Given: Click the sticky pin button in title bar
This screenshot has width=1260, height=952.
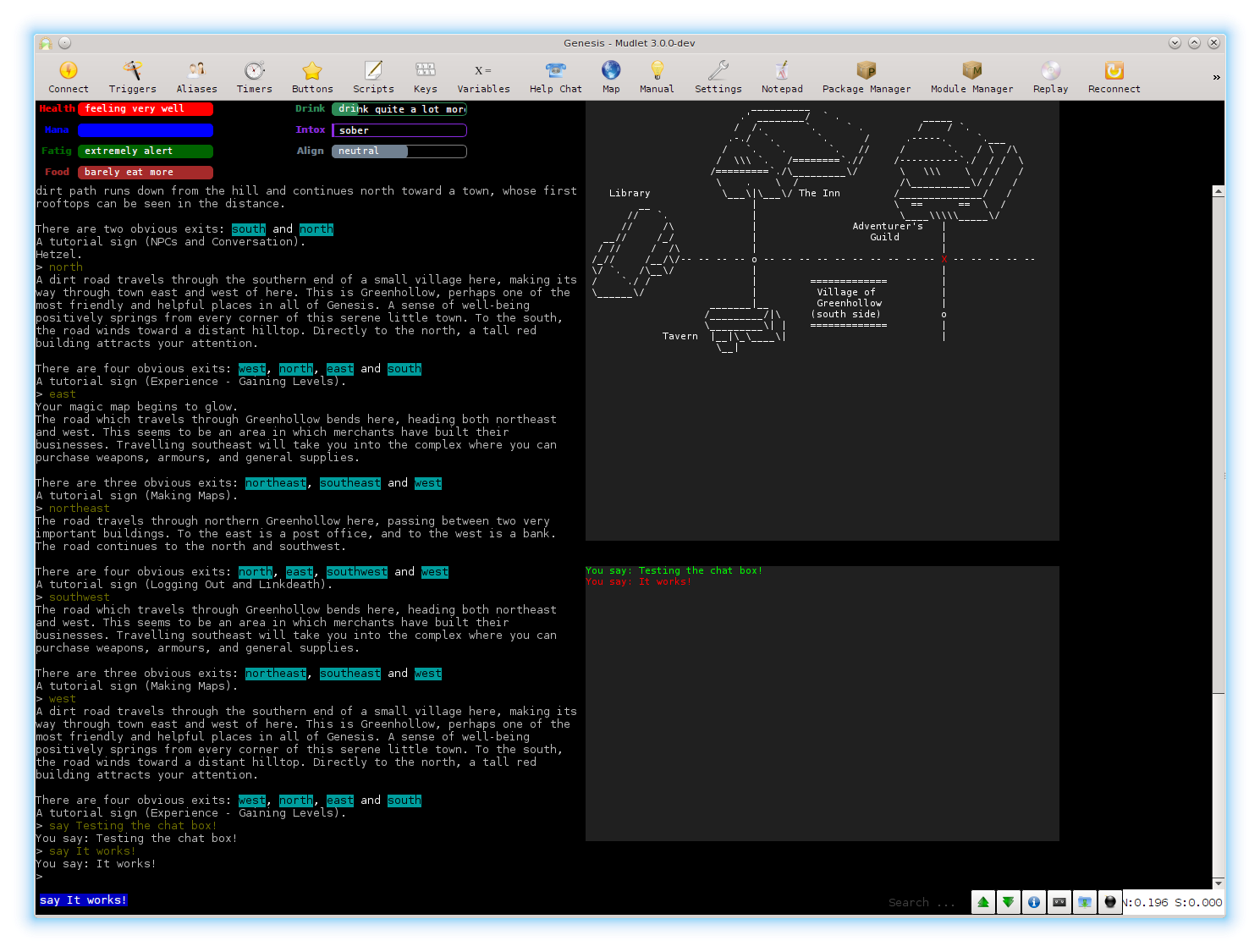Looking at the screenshot, I should coord(64,43).
